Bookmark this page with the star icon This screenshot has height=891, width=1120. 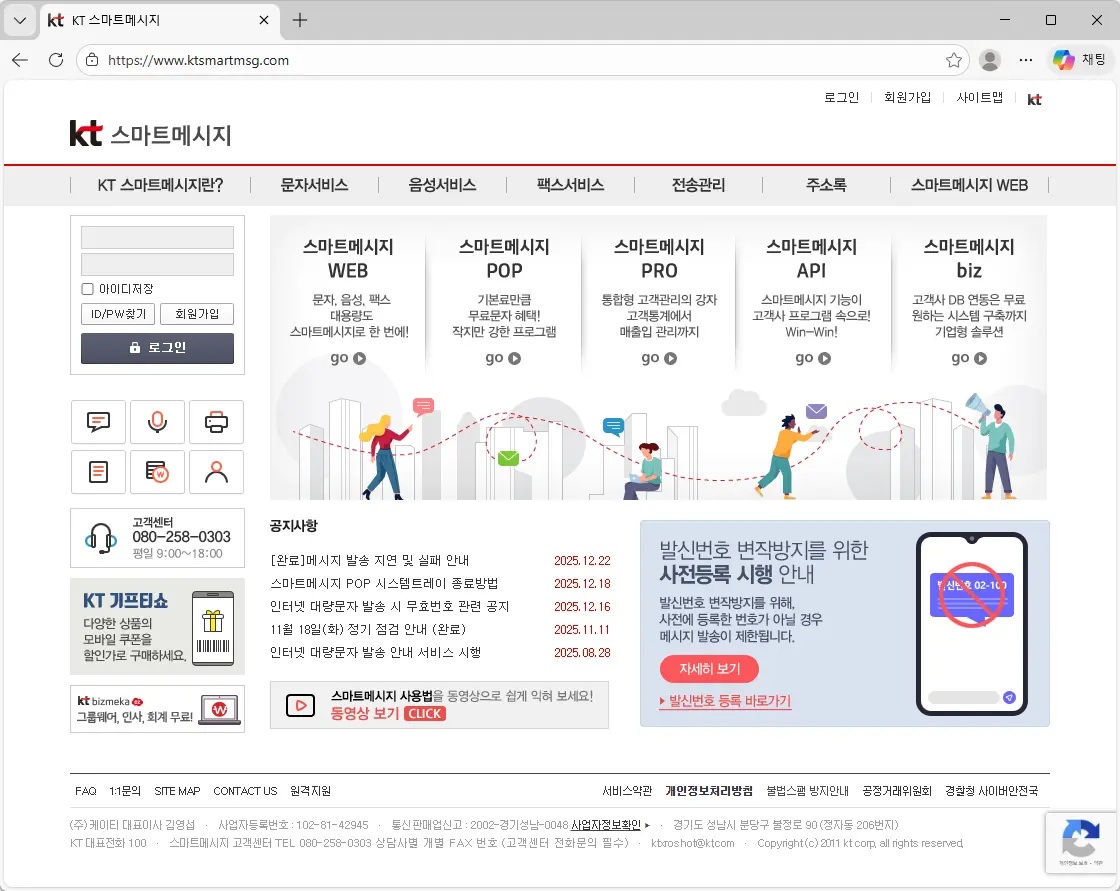pyautogui.click(x=954, y=60)
